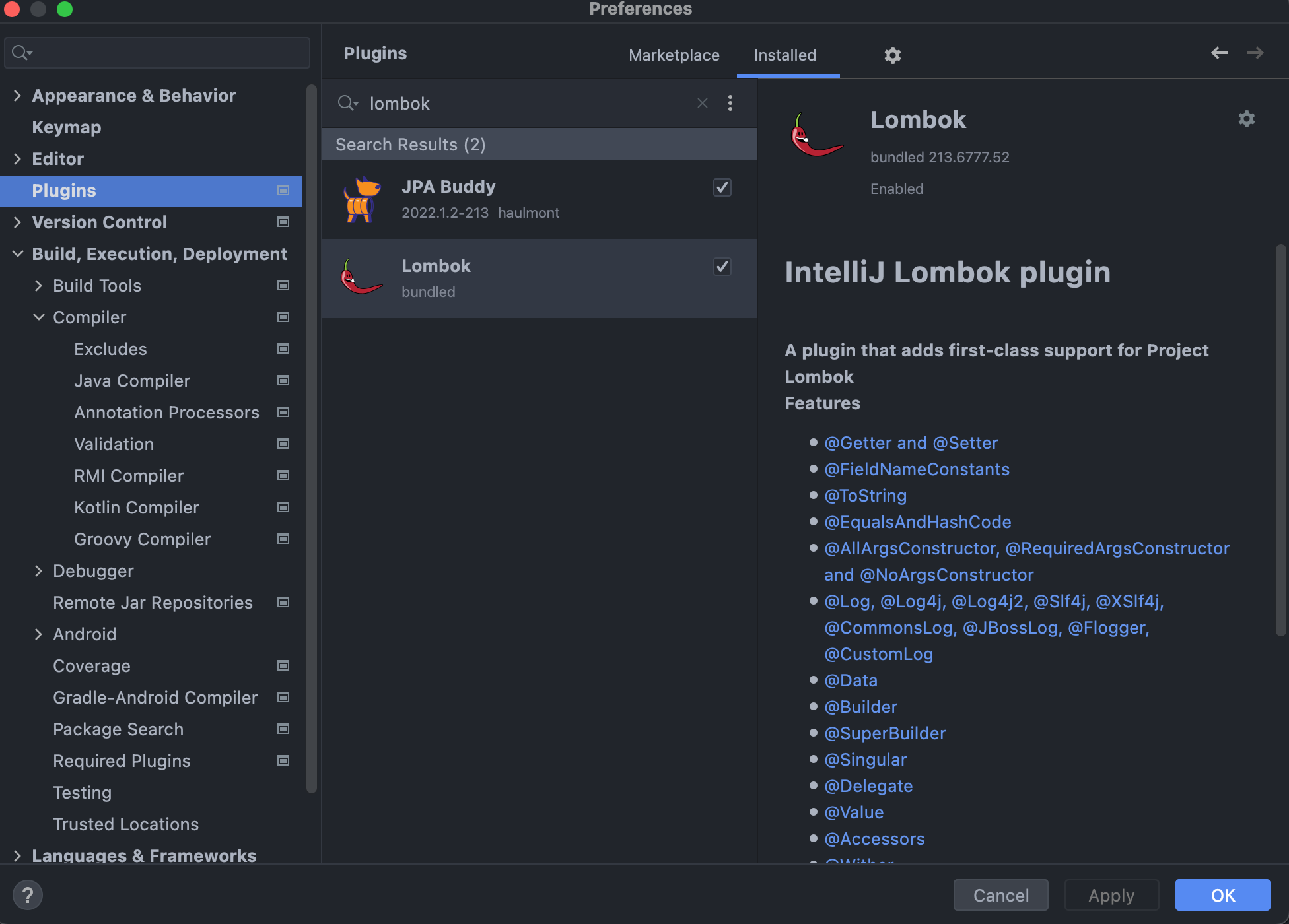Select the Installed tab
Screen dimensions: 1289x924
coord(784,55)
